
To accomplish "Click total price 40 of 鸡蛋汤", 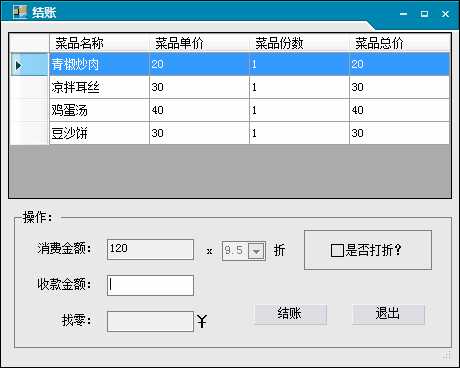I will point(400,110).
